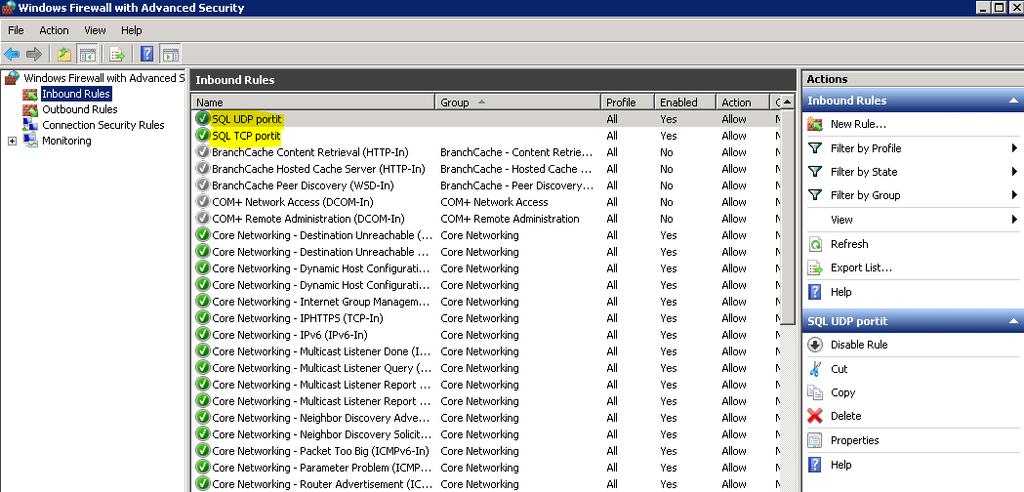Viewport: 1024px width, 492px height.
Task: Sort by the Enabled column header
Action: pos(684,103)
